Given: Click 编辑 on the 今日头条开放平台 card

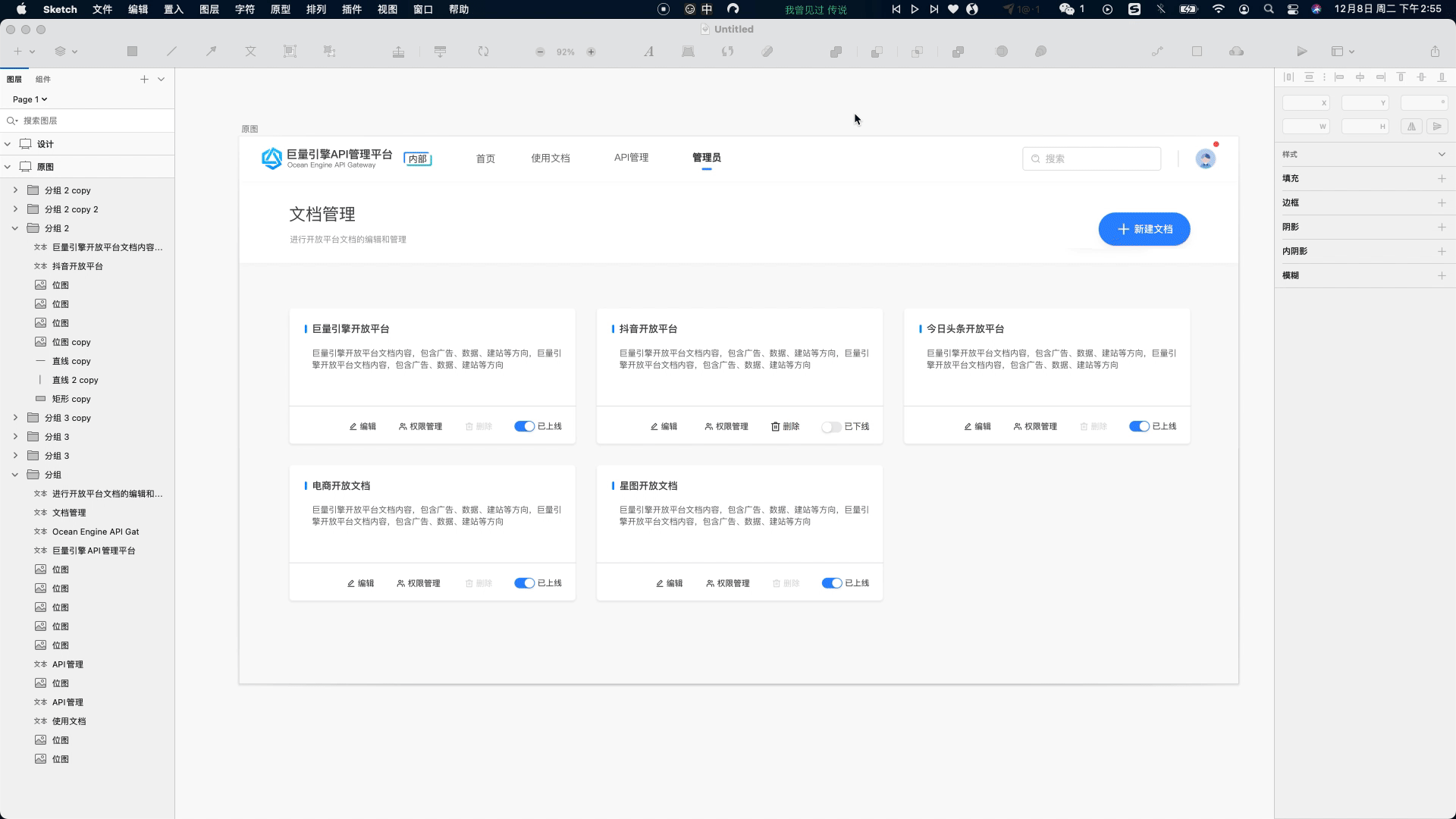Looking at the screenshot, I should click(x=977, y=426).
